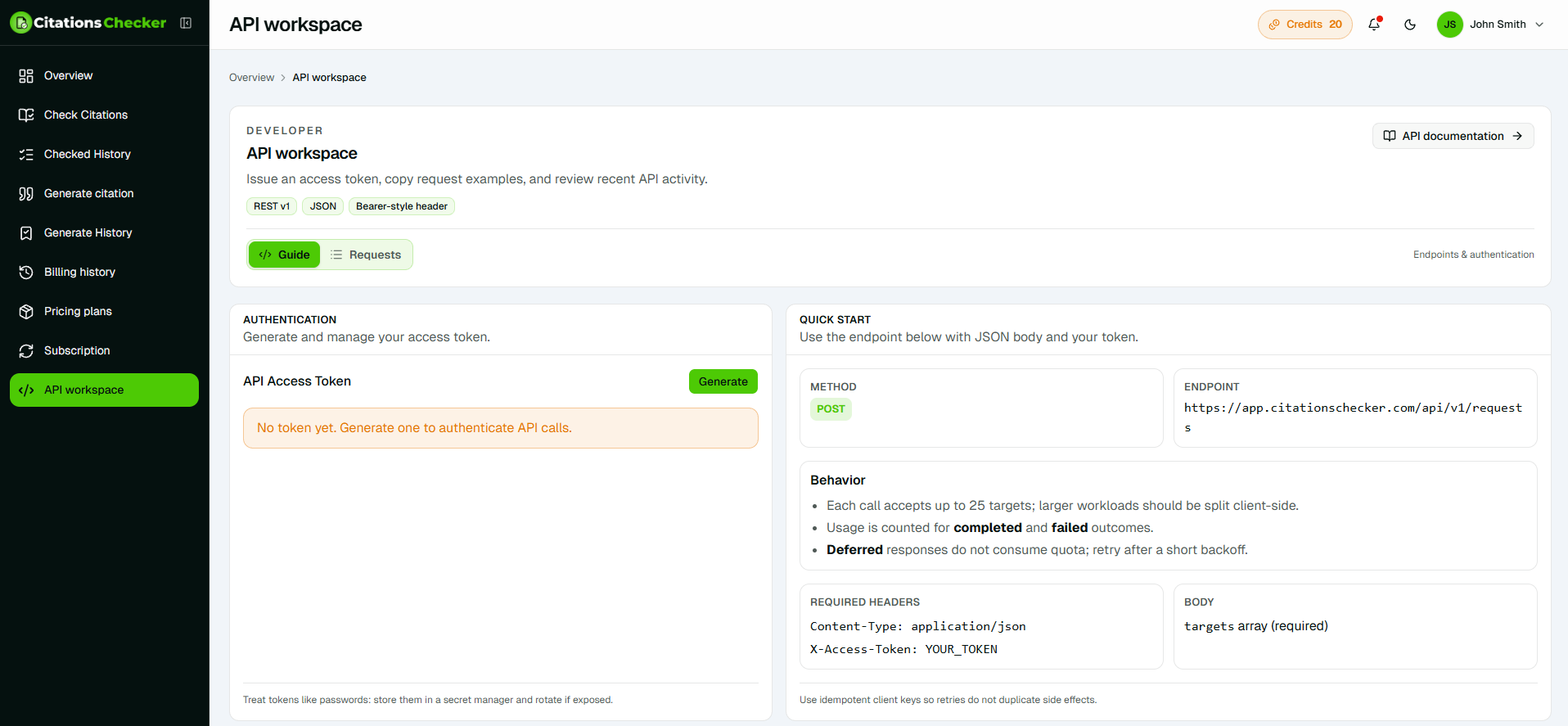Click the list icon on Requests tab
The height and width of the screenshot is (726, 1568).
336,255
